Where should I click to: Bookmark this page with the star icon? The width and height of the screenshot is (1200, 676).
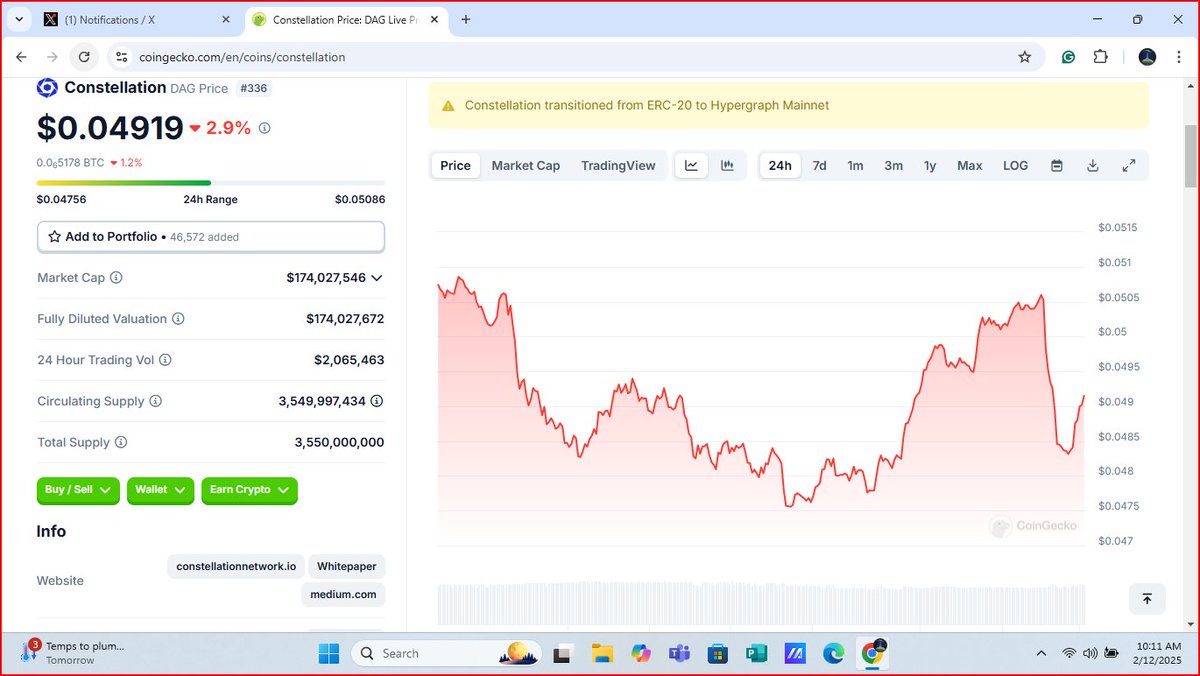[x=1024, y=57]
